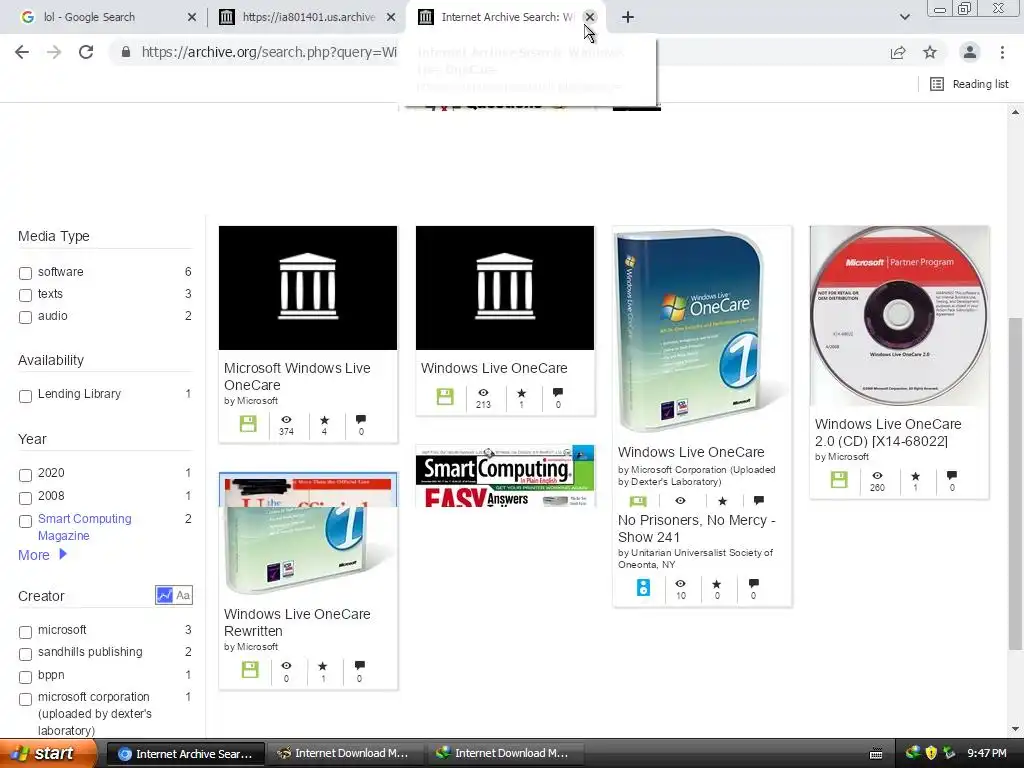The width and height of the screenshot is (1024, 768).
Task: Click the page vertical scrollbar thumb
Action: click(1015, 483)
